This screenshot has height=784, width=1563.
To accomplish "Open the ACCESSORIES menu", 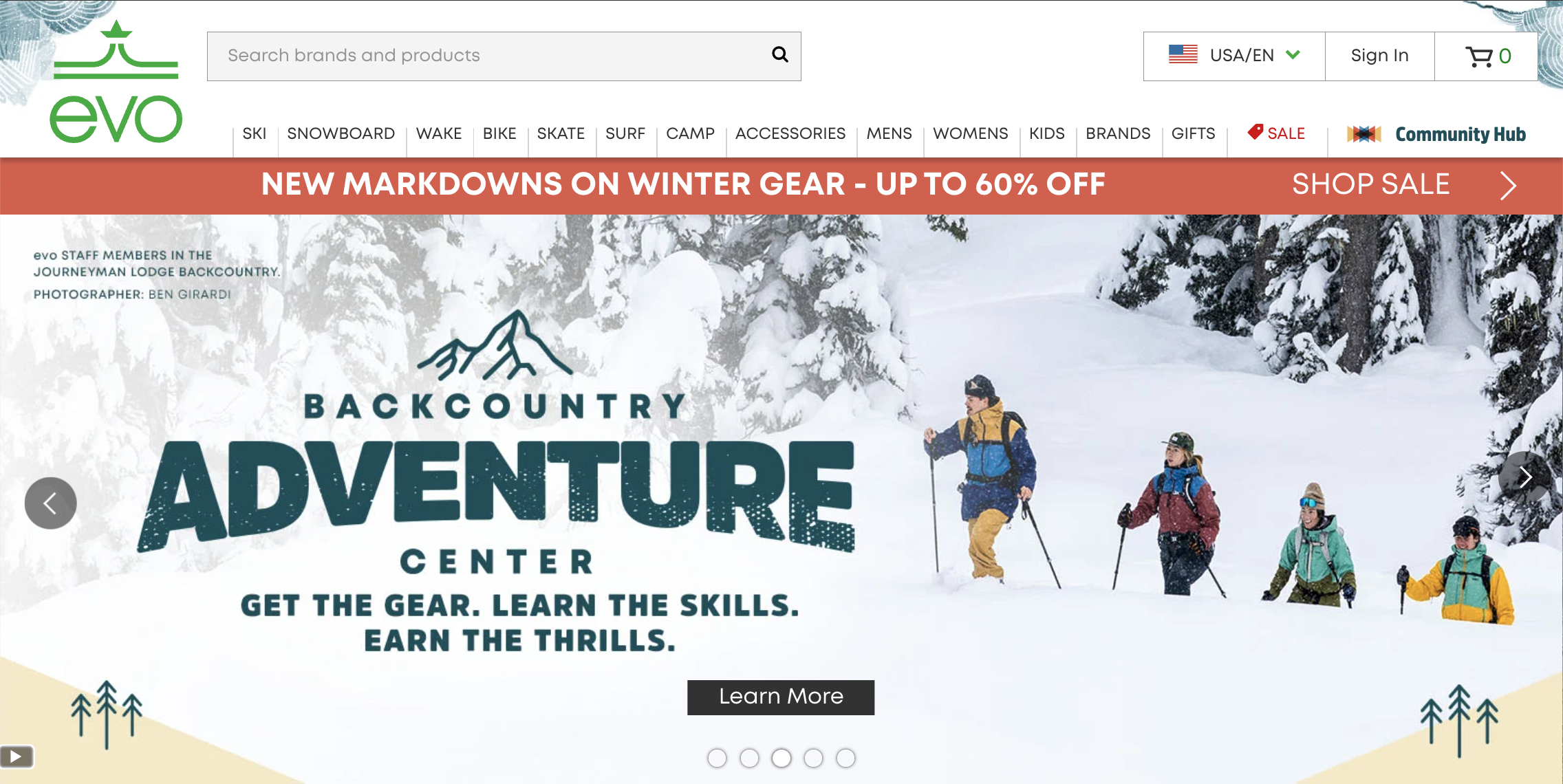I will click(x=790, y=133).
